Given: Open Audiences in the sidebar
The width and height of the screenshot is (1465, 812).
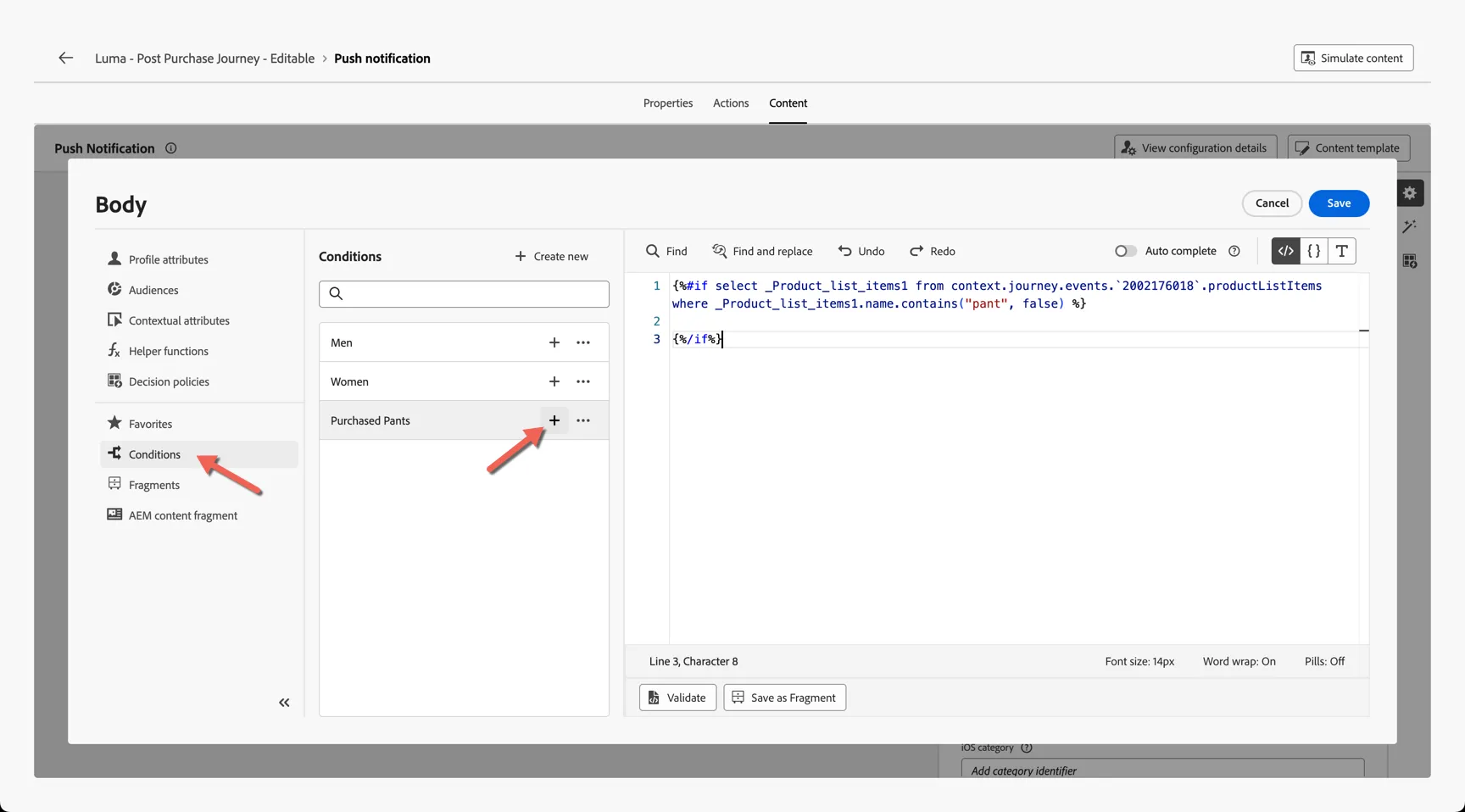Looking at the screenshot, I should (x=198, y=290).
